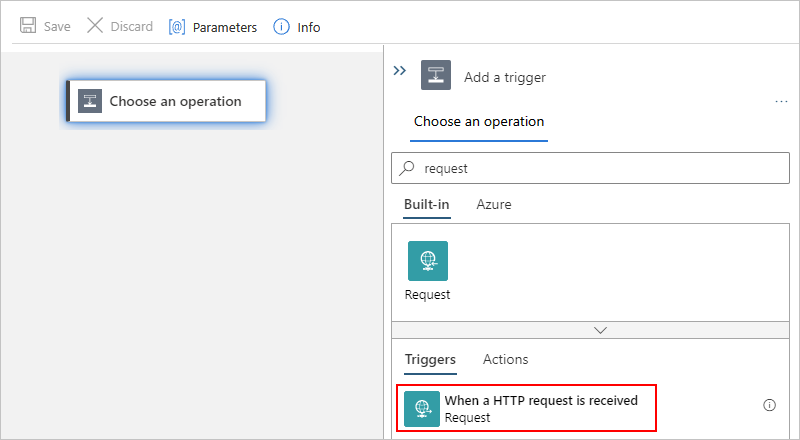Choose 'When a HTTP request is received'
This screenshot has width=800, height=440.
541,401
